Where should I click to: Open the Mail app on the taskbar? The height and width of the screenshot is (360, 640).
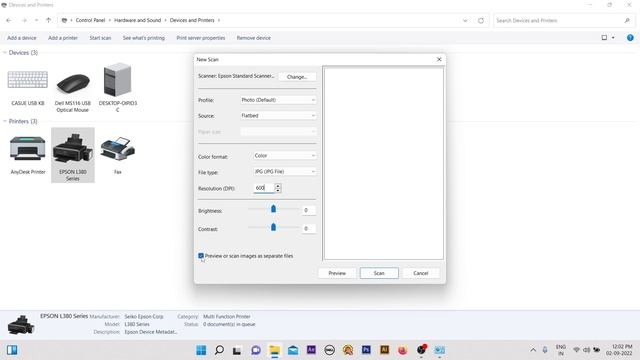coord(293,350)
